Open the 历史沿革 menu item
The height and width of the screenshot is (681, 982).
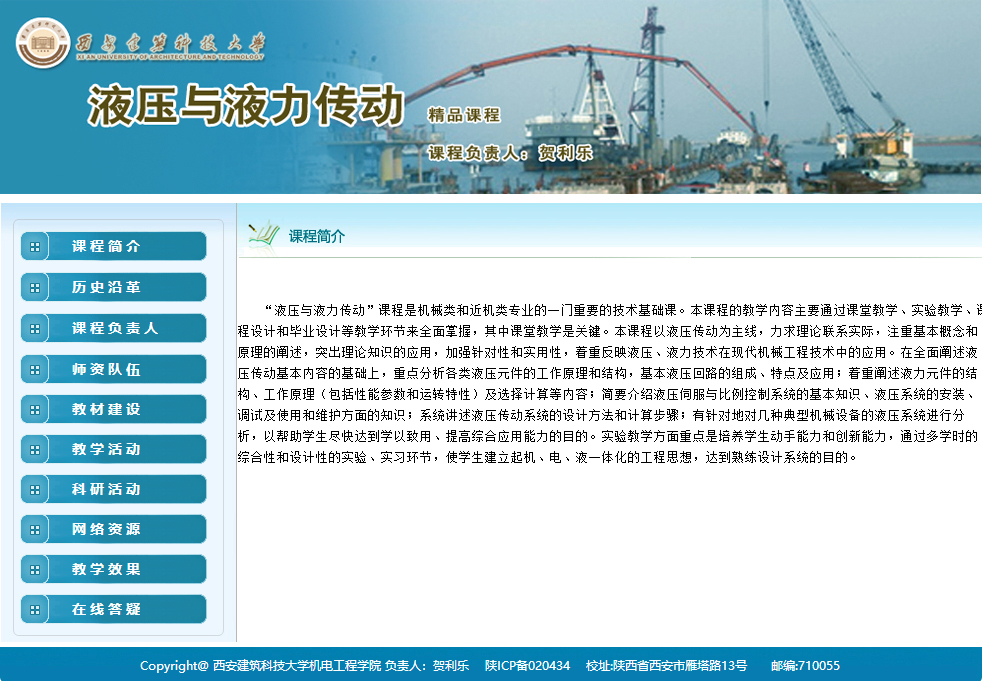[x=106, y=288]
